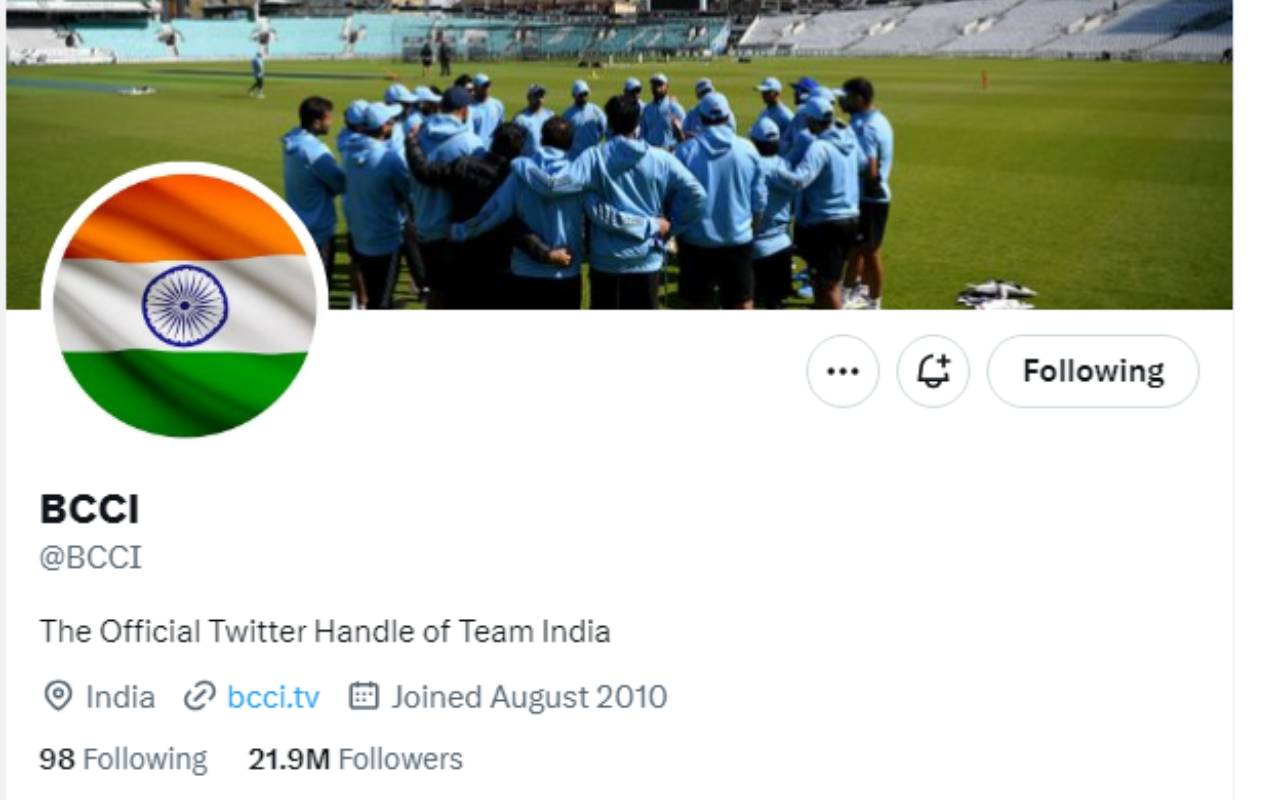1280x800 pixels.
Task: Click the lone player standing in the outfield
Action: click(258, 72)
